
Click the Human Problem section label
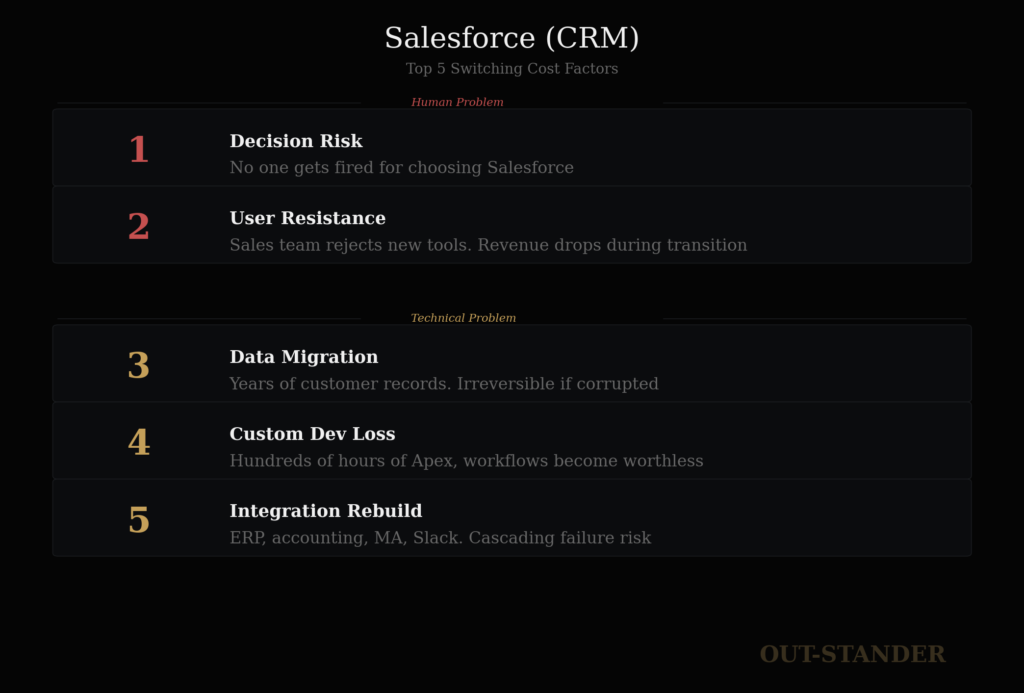pos(457,102)
